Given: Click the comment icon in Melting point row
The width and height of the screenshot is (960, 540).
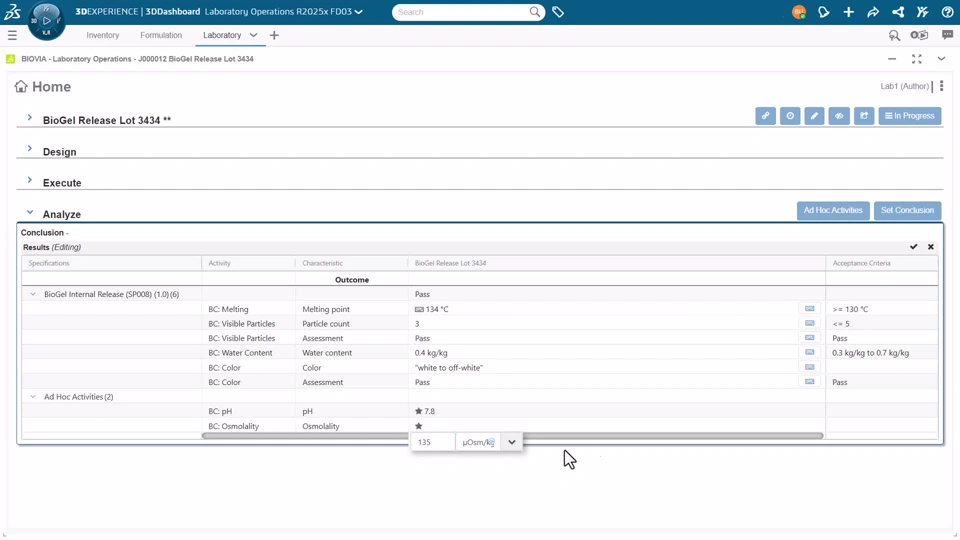Looking at the screenshot, I should (809, 309).
